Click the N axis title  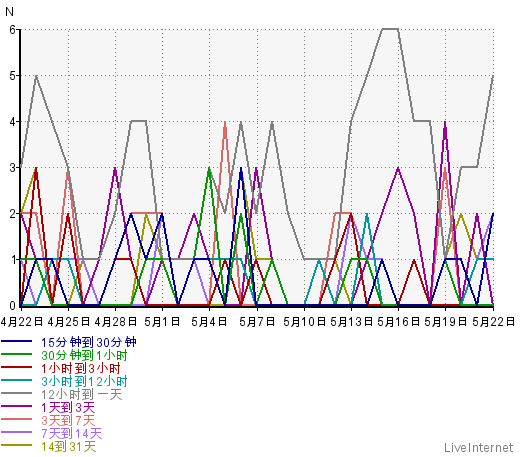point(9,12)
